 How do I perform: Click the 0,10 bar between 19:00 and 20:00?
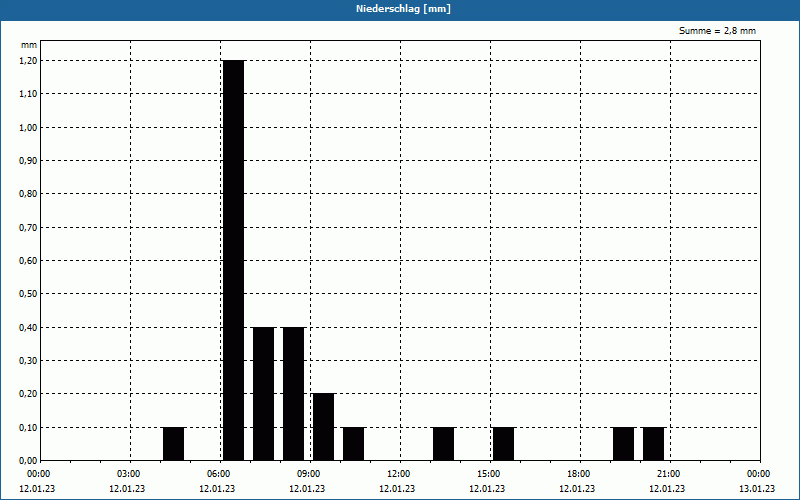point(623,444)
